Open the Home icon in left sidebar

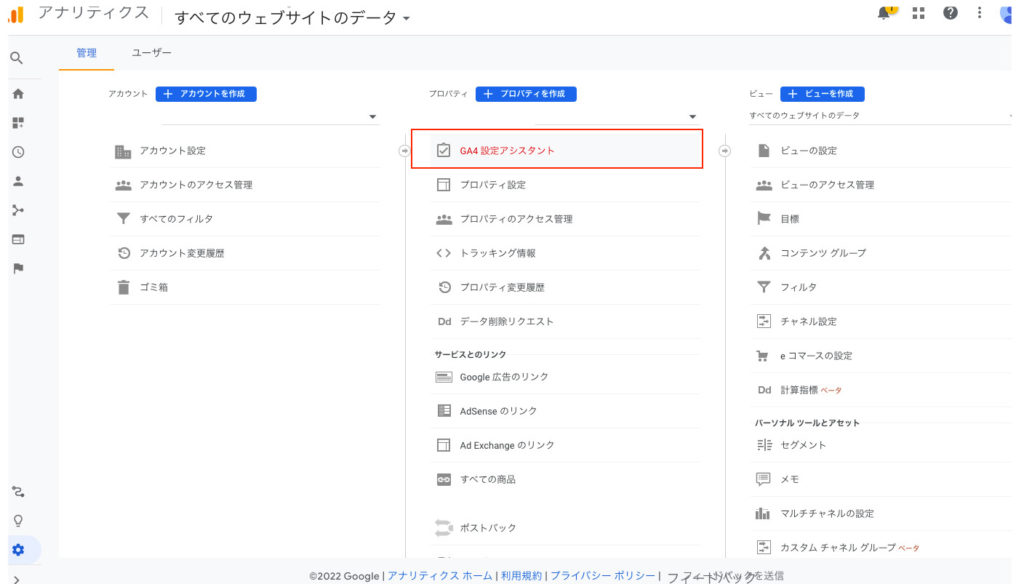point(17,94)
